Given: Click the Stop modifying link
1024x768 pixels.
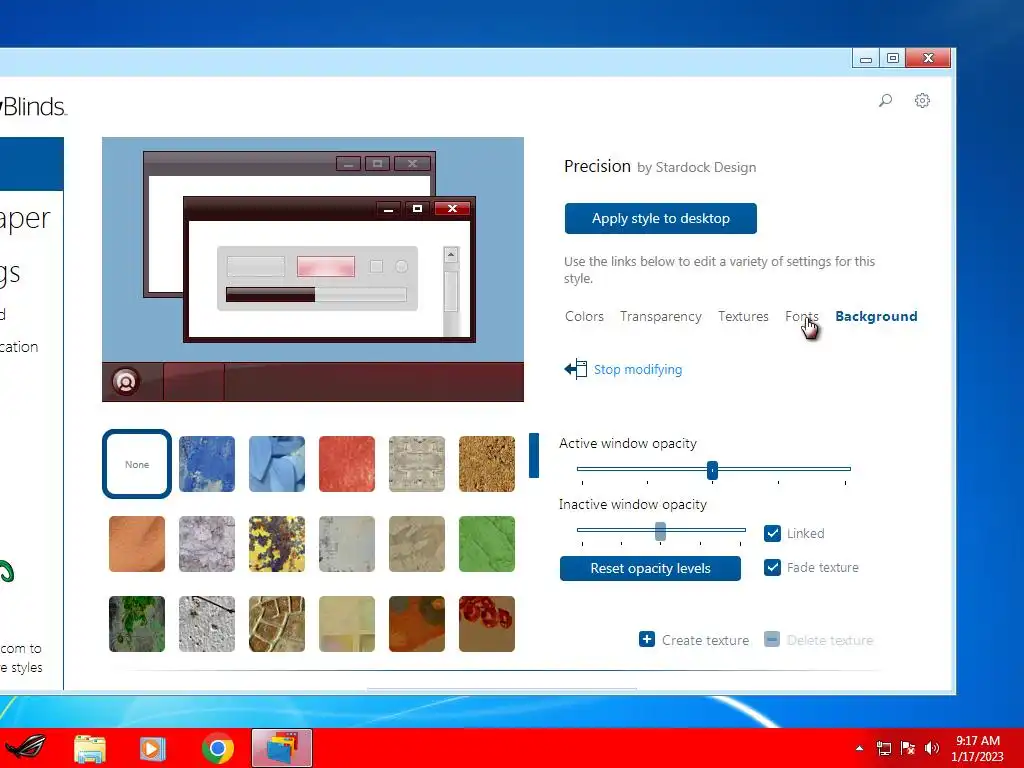Looking at the screenshot, I should point(637,370).
